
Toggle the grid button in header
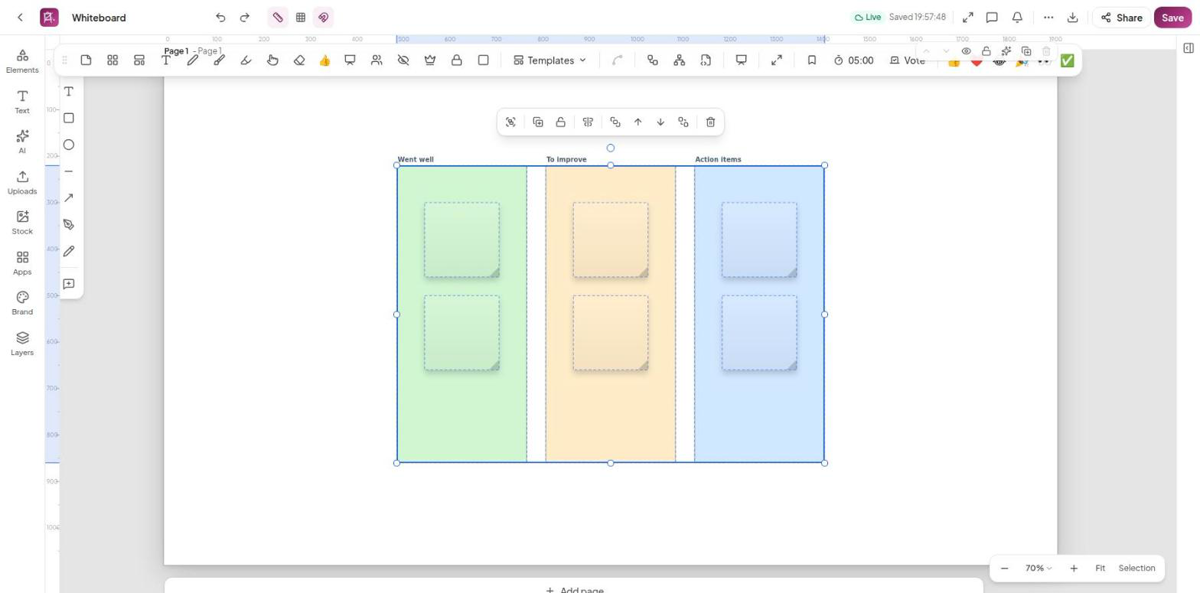[x=300, y=17]
